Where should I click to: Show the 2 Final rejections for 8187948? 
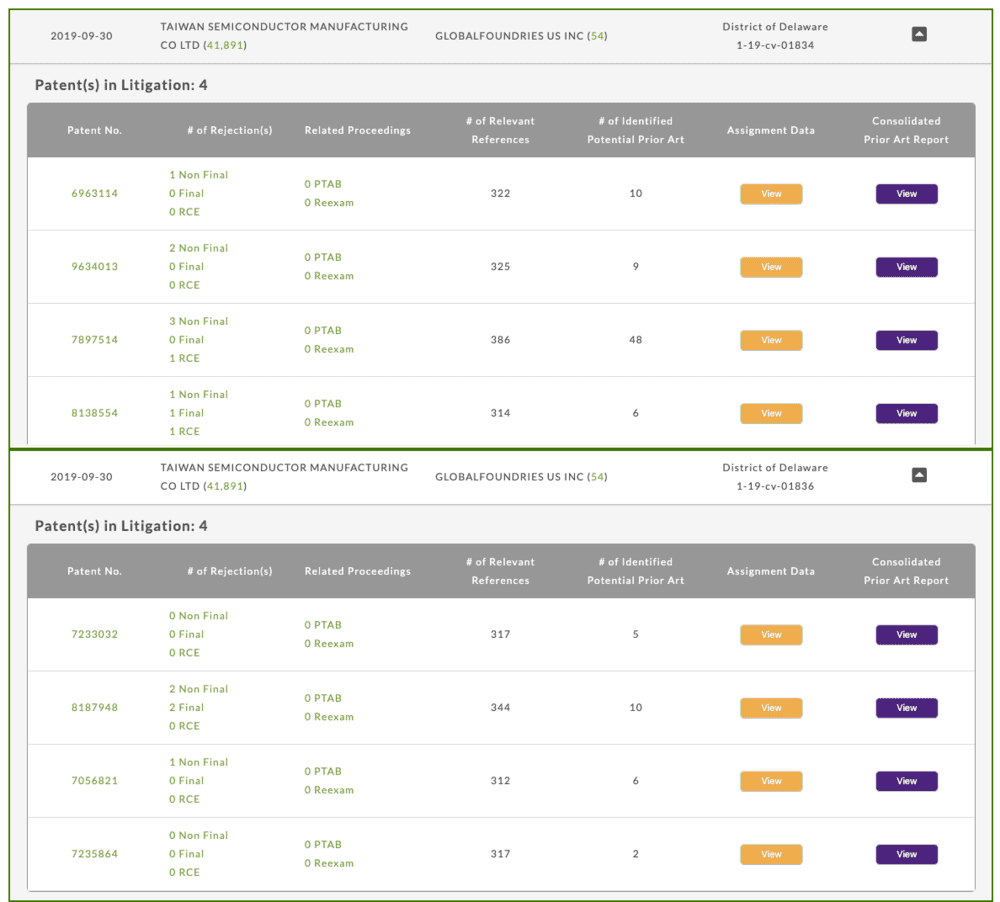[x=186, y=707]
